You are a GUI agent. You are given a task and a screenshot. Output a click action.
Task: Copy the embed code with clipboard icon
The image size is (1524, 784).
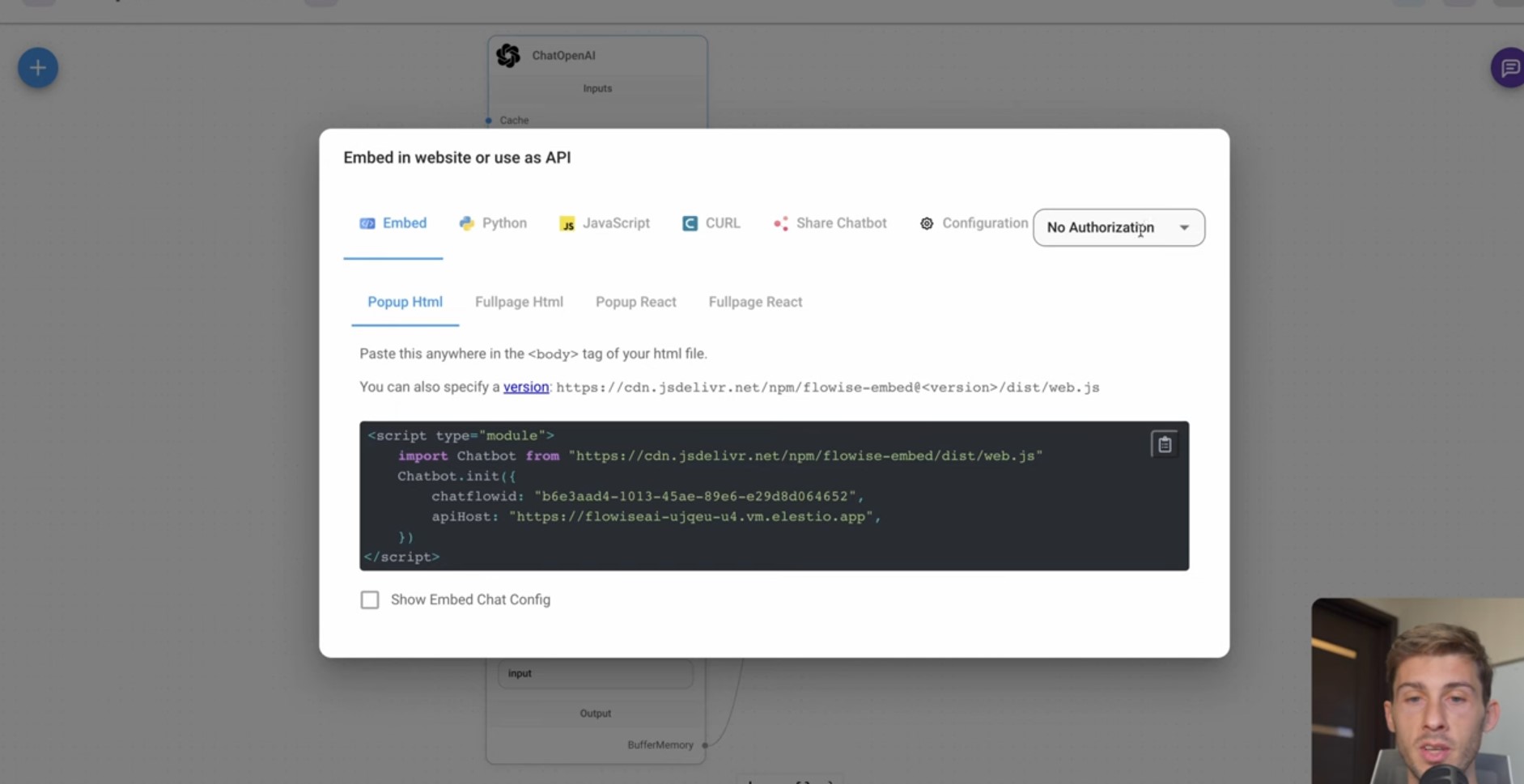click(x=1164, y=444)
